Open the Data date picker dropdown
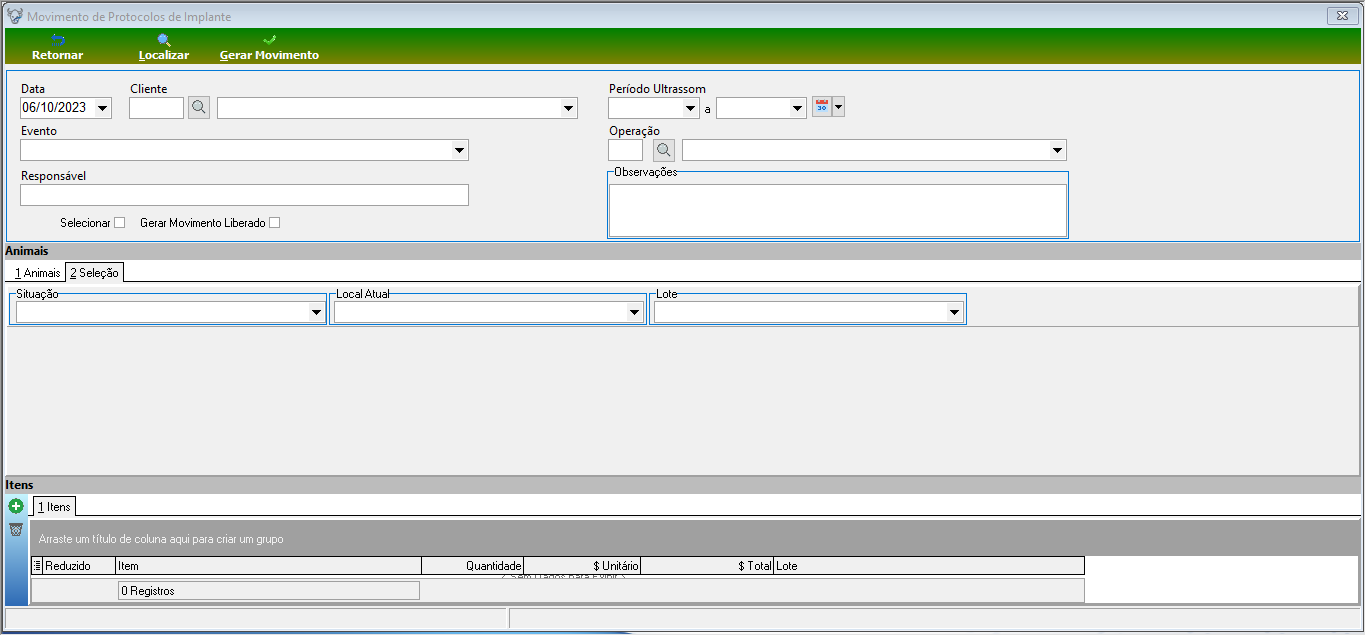The image size is (1366, 636). [103, 108]
